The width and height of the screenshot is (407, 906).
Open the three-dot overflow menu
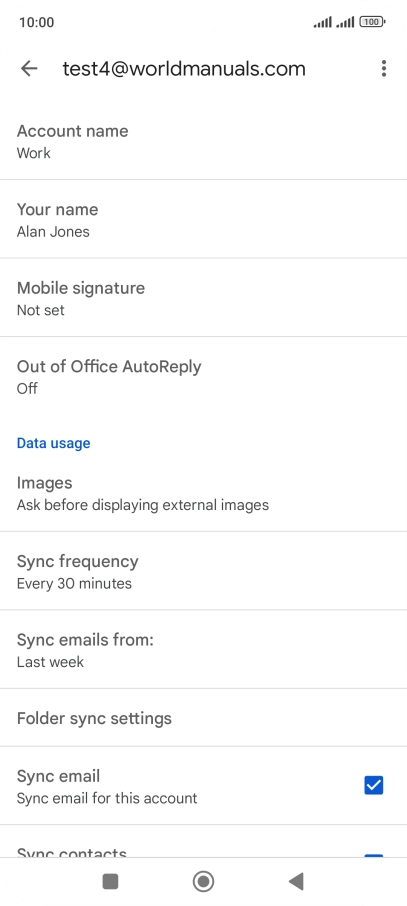coord(383,69)
